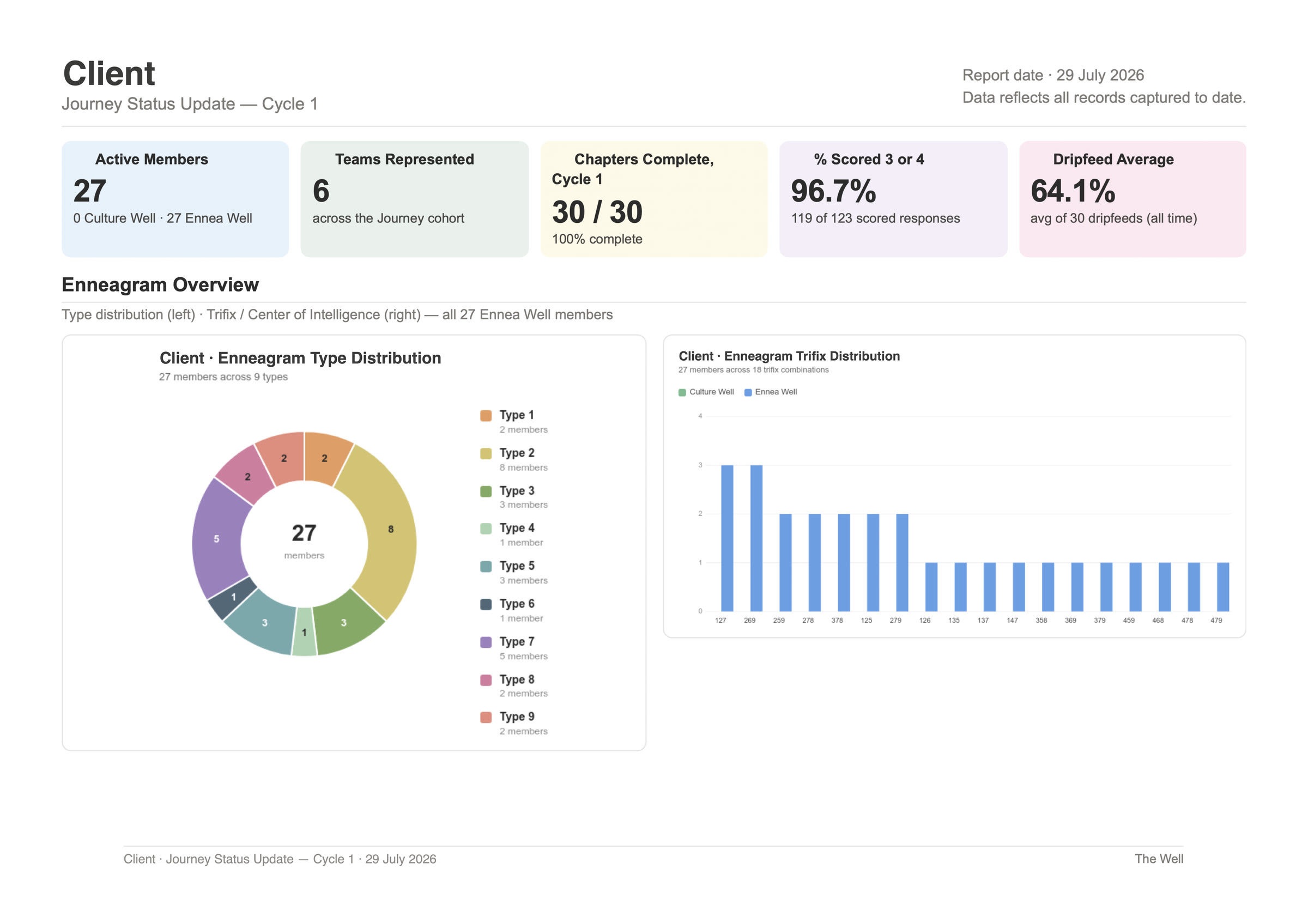
Task: Click the Type 2 yellow legend swatch
Action: 486,454
